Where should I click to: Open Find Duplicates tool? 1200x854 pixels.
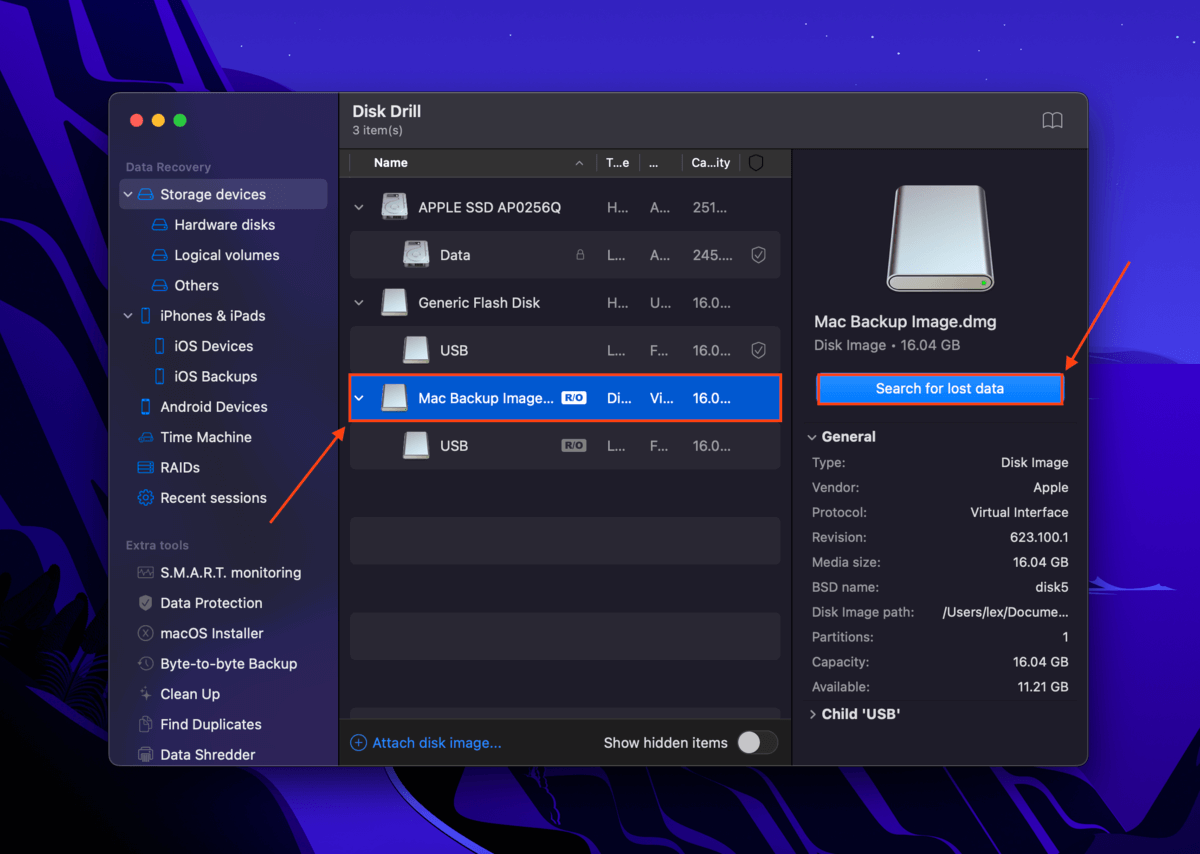tap(211, 724)
